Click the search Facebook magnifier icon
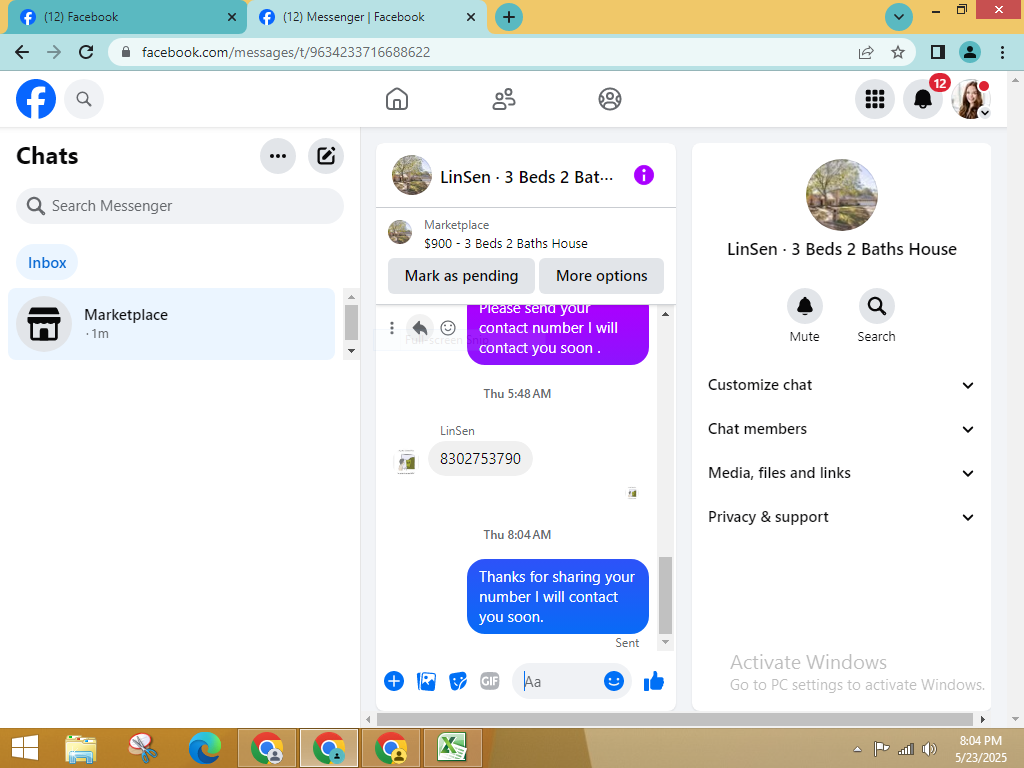Screen dimensions: 1024x768 click(x=84, y=99)
